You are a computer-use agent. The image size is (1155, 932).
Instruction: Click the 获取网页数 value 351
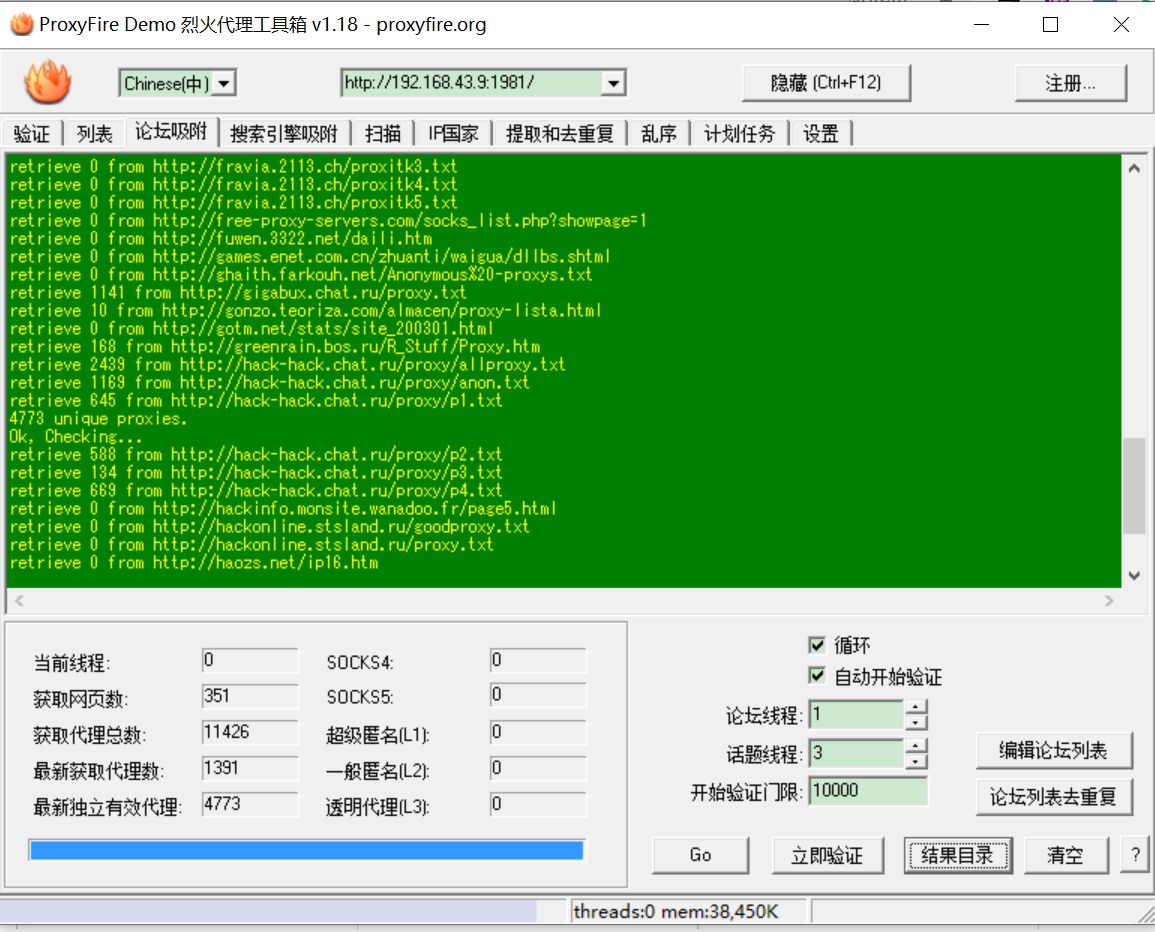click(x=250, y=696)
